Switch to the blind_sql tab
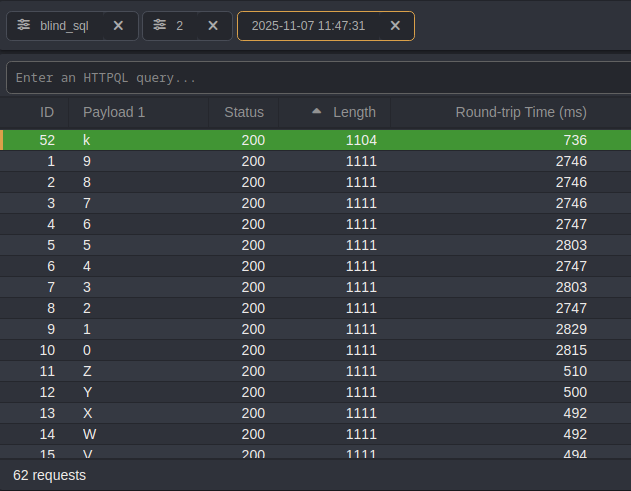Screen dimensions: 631x491 coord(64,26)
